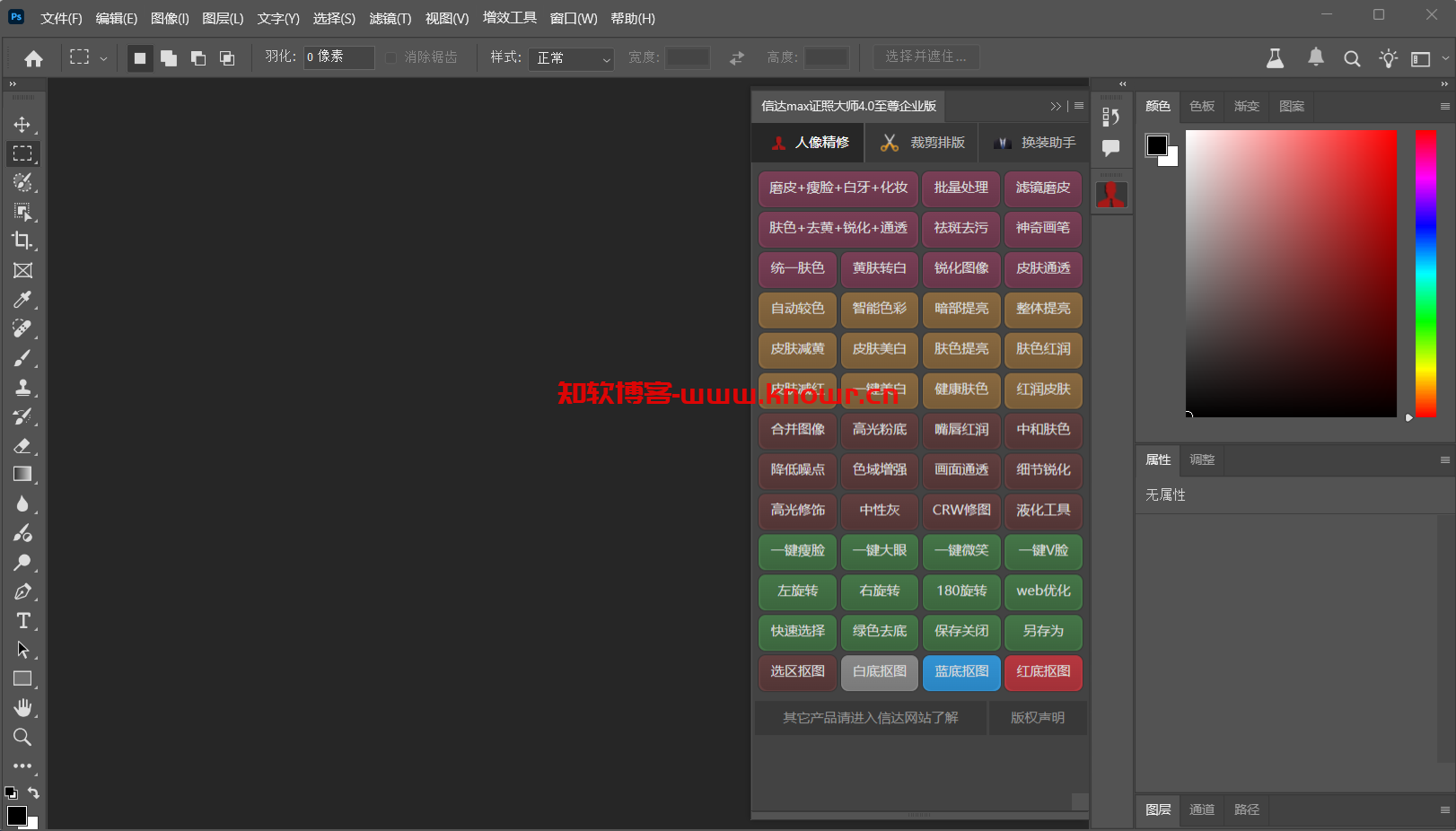This screenshot has width=1456, height=831.
Task: Select the Quick Selection tool
Action: pos(22,183)
